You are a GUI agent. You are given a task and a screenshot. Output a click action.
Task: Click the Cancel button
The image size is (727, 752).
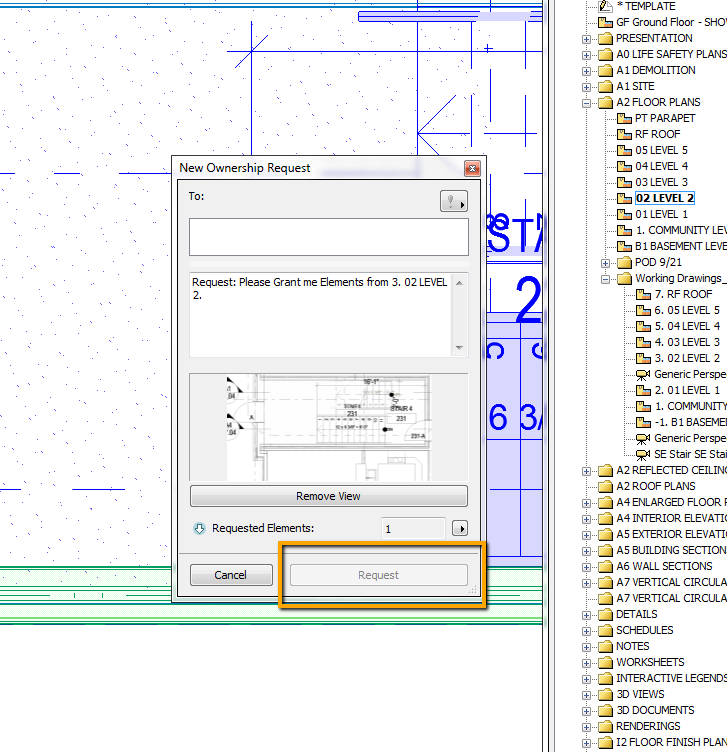[231, 575]
